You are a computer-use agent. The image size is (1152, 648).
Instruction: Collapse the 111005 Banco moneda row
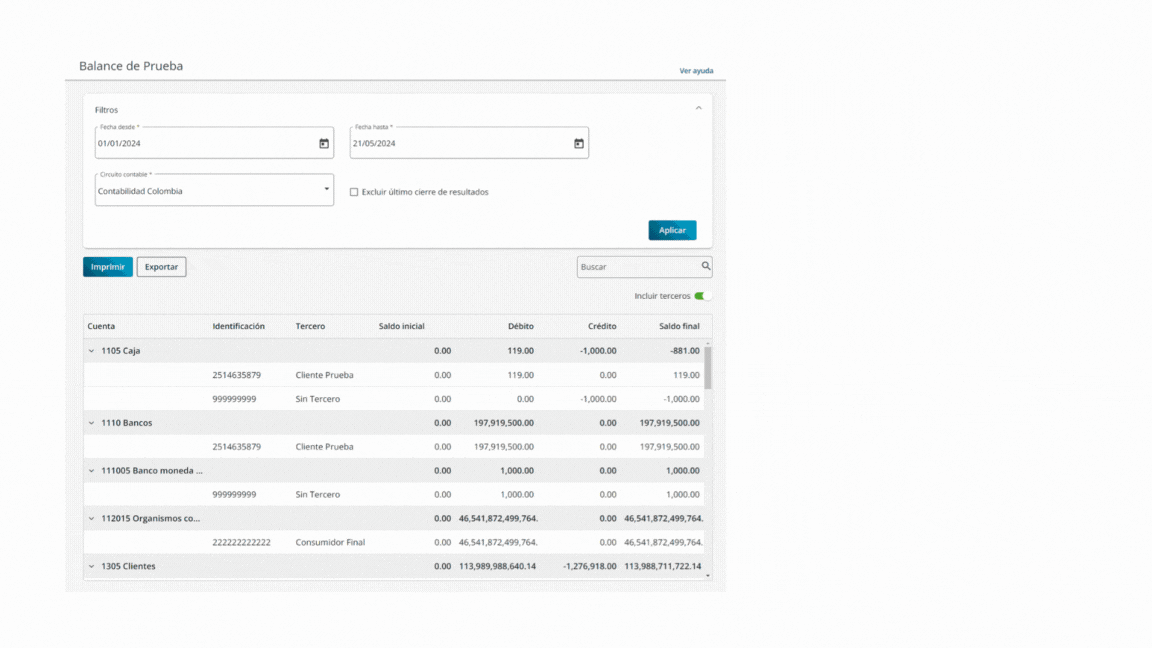click(x=91, y=471)
